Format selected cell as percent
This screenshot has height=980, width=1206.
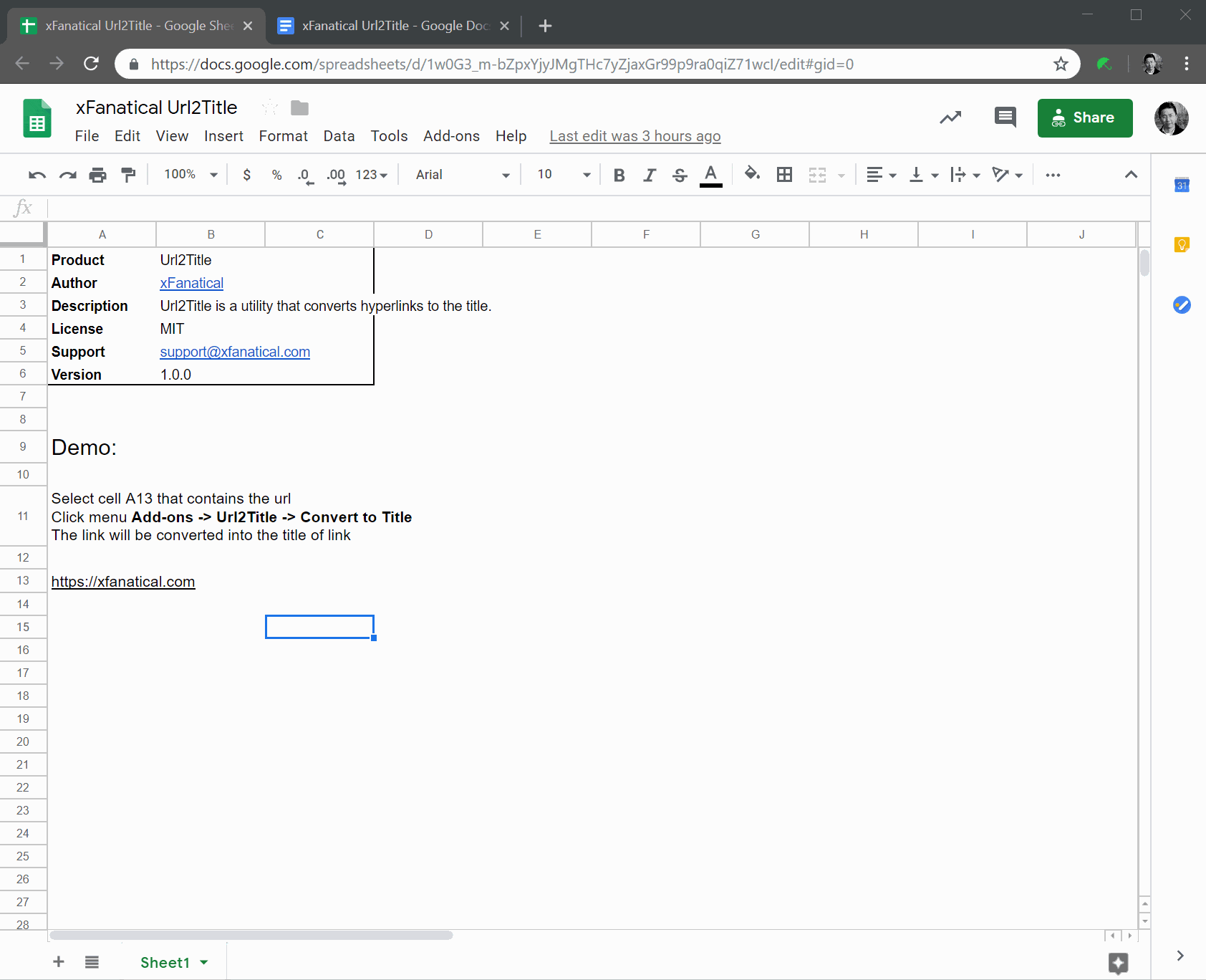(276, 174)
